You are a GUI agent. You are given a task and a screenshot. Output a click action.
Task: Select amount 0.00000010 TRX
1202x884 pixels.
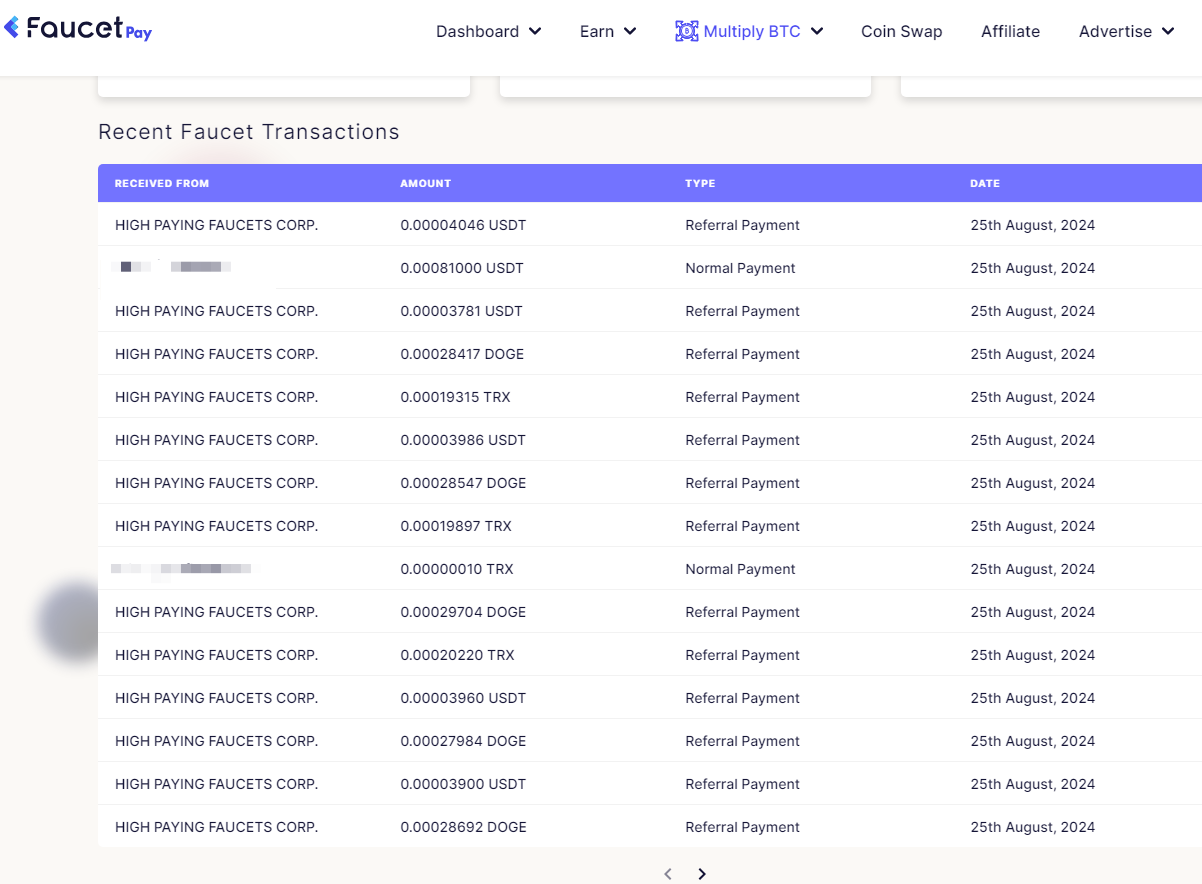[x=457, y=569]
